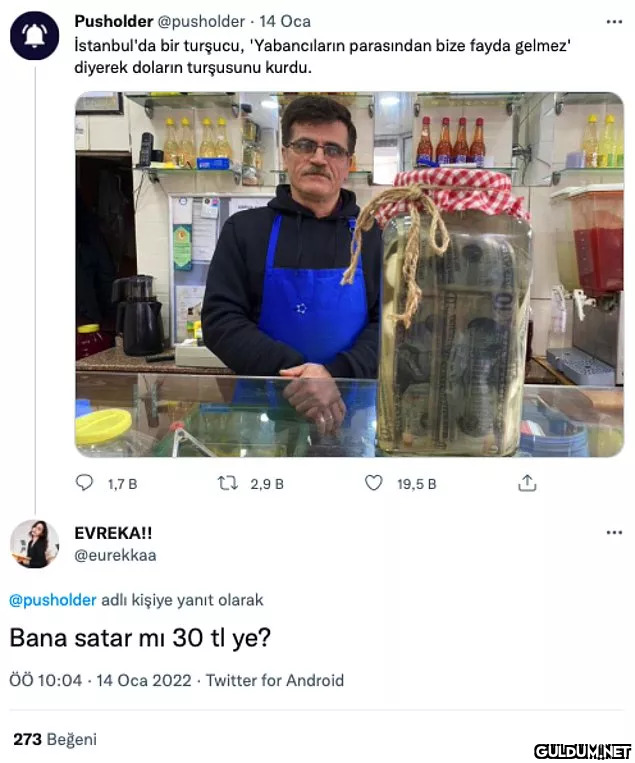Click the share upload icon
Viewport: 635px width, 763px height.
point(527,483)
